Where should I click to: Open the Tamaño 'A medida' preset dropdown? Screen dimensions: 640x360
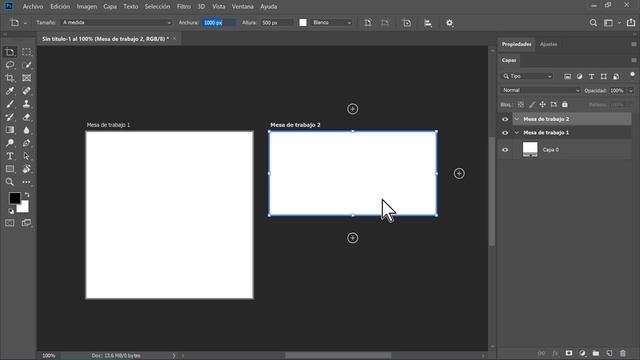[116, 23]
